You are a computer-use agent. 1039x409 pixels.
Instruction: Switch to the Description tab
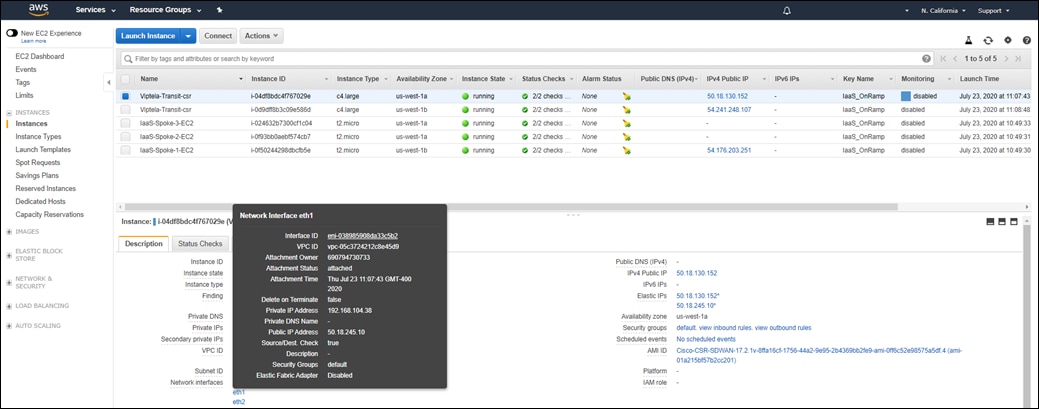144,244
